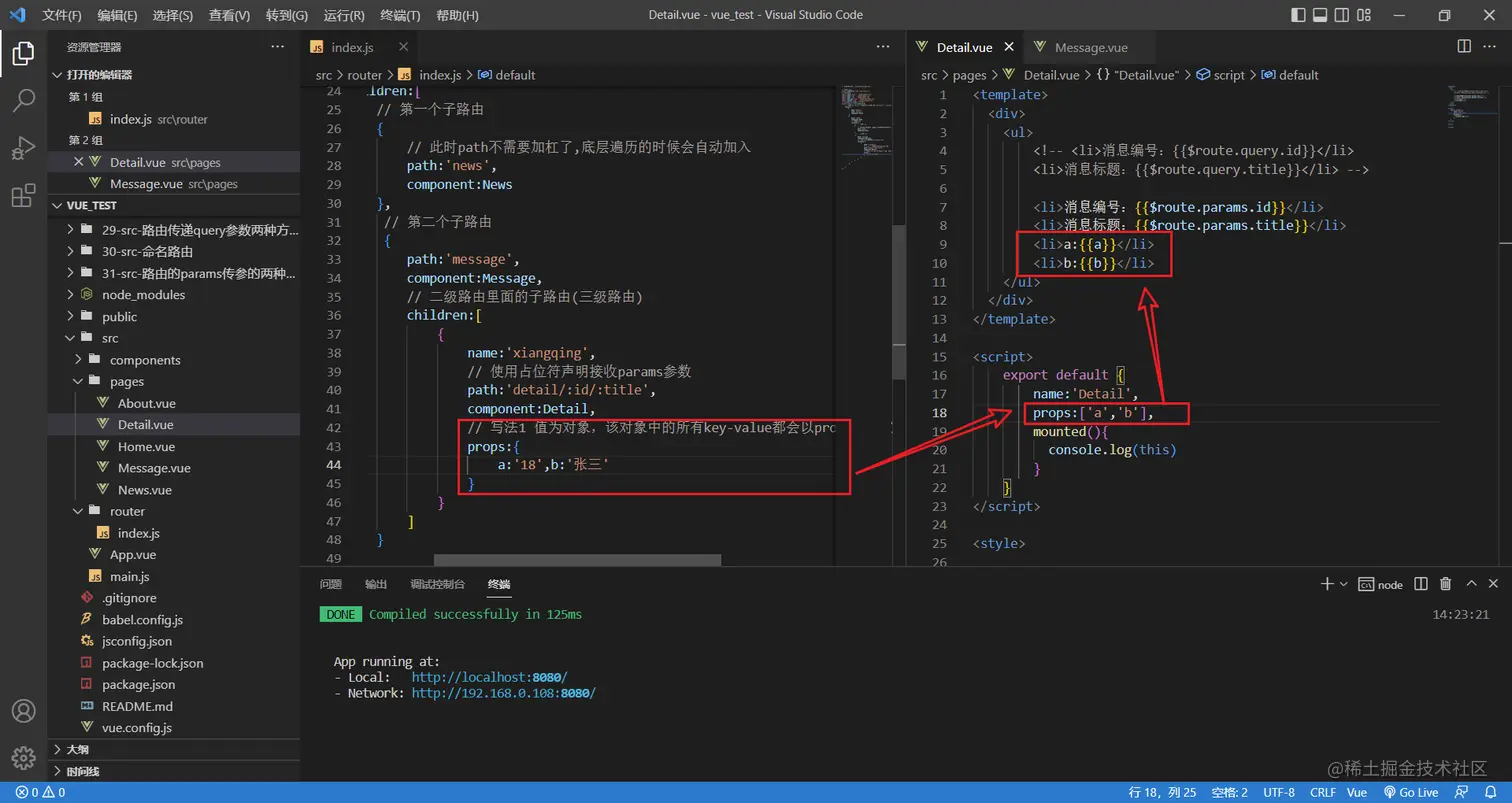Kill the terminal with trash icon
Image resolution: width=1512 pixels, height=803 pixels.
coord(1445,584)
